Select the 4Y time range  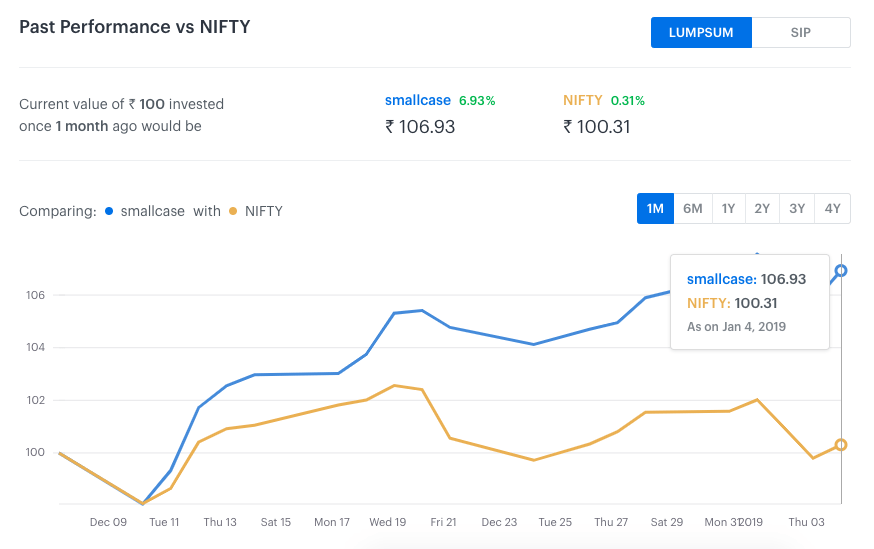(x=832, y=208)
